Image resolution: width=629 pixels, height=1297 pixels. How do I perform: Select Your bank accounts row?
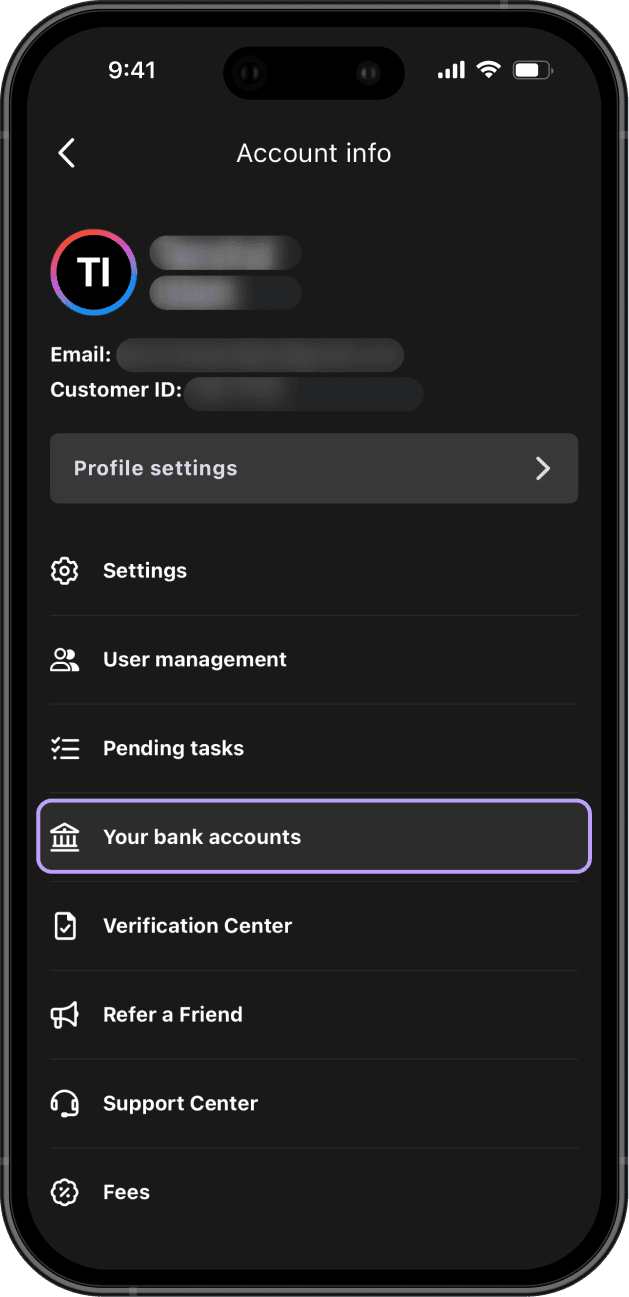tap(314, 837)
